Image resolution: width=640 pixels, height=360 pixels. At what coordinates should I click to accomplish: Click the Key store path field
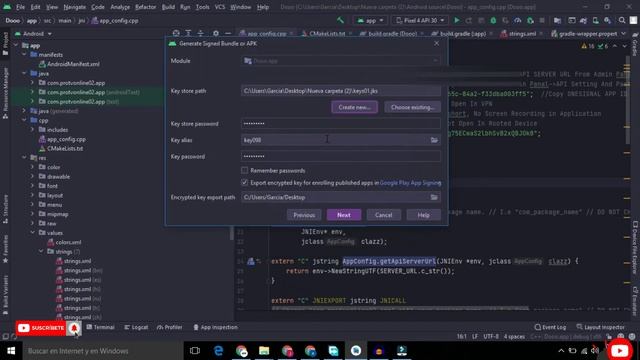coord(341,91)
